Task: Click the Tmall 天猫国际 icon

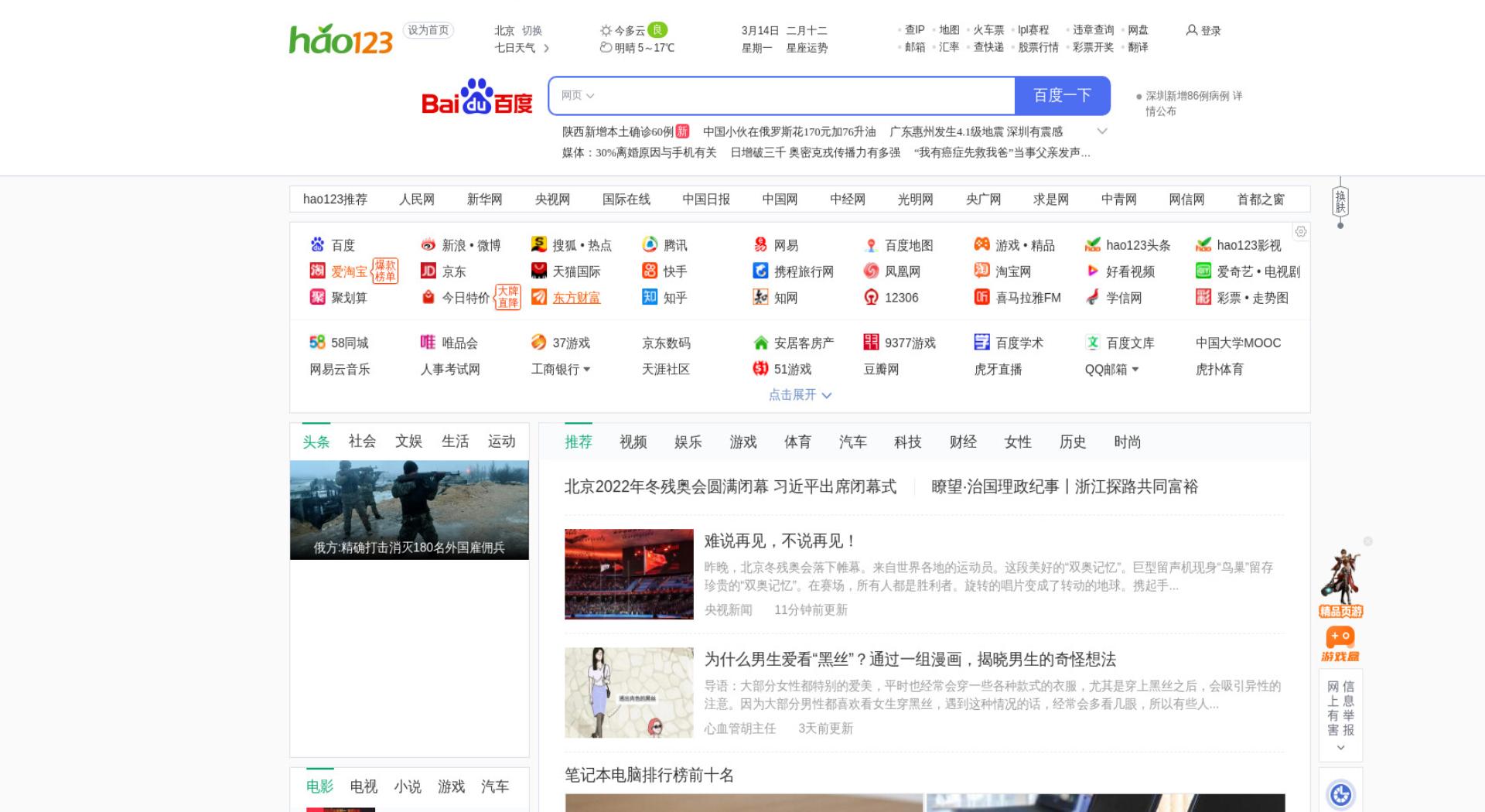Action: click(x=539, y=271)
